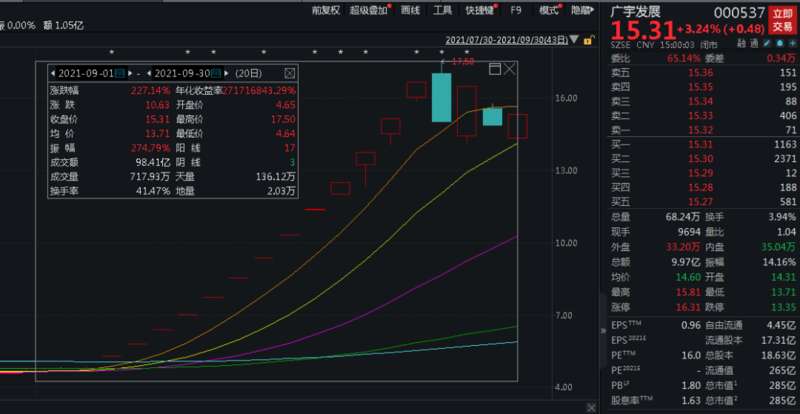Click the 16.00 price axis label
Viewport: 800px width, 414px height.
[566, 98]
